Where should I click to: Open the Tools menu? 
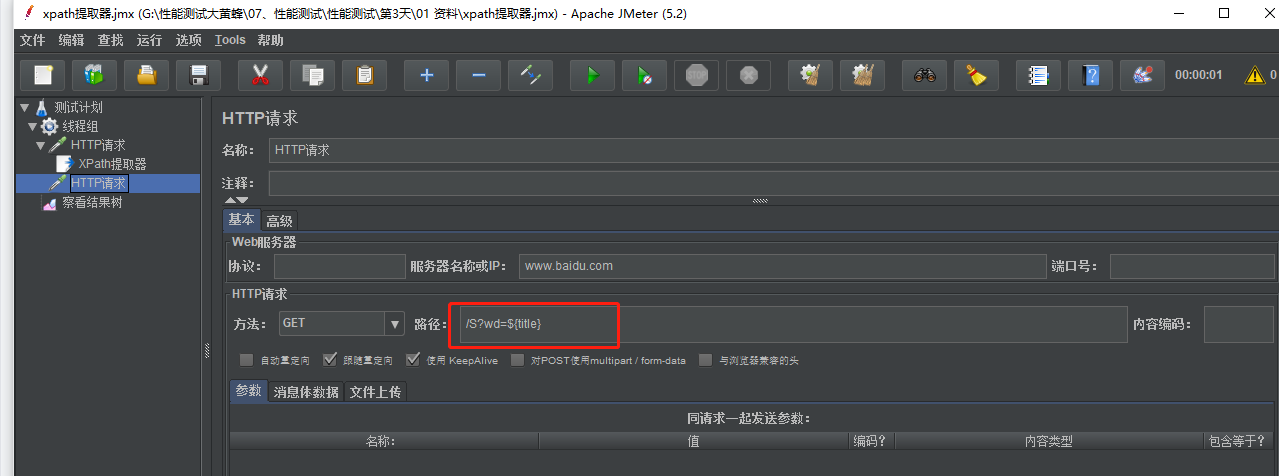coord(230,40)
